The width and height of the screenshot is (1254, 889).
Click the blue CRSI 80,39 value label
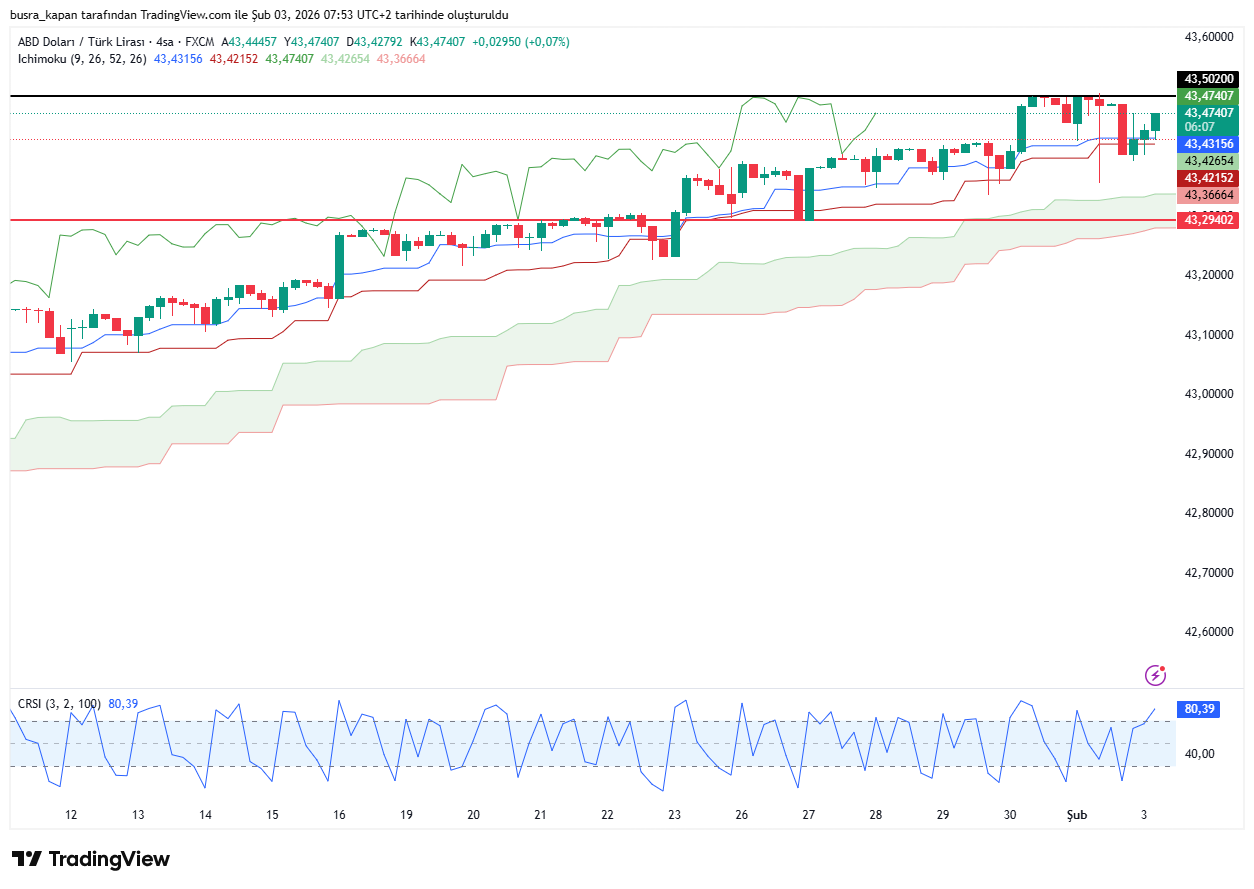point(1199,709)
